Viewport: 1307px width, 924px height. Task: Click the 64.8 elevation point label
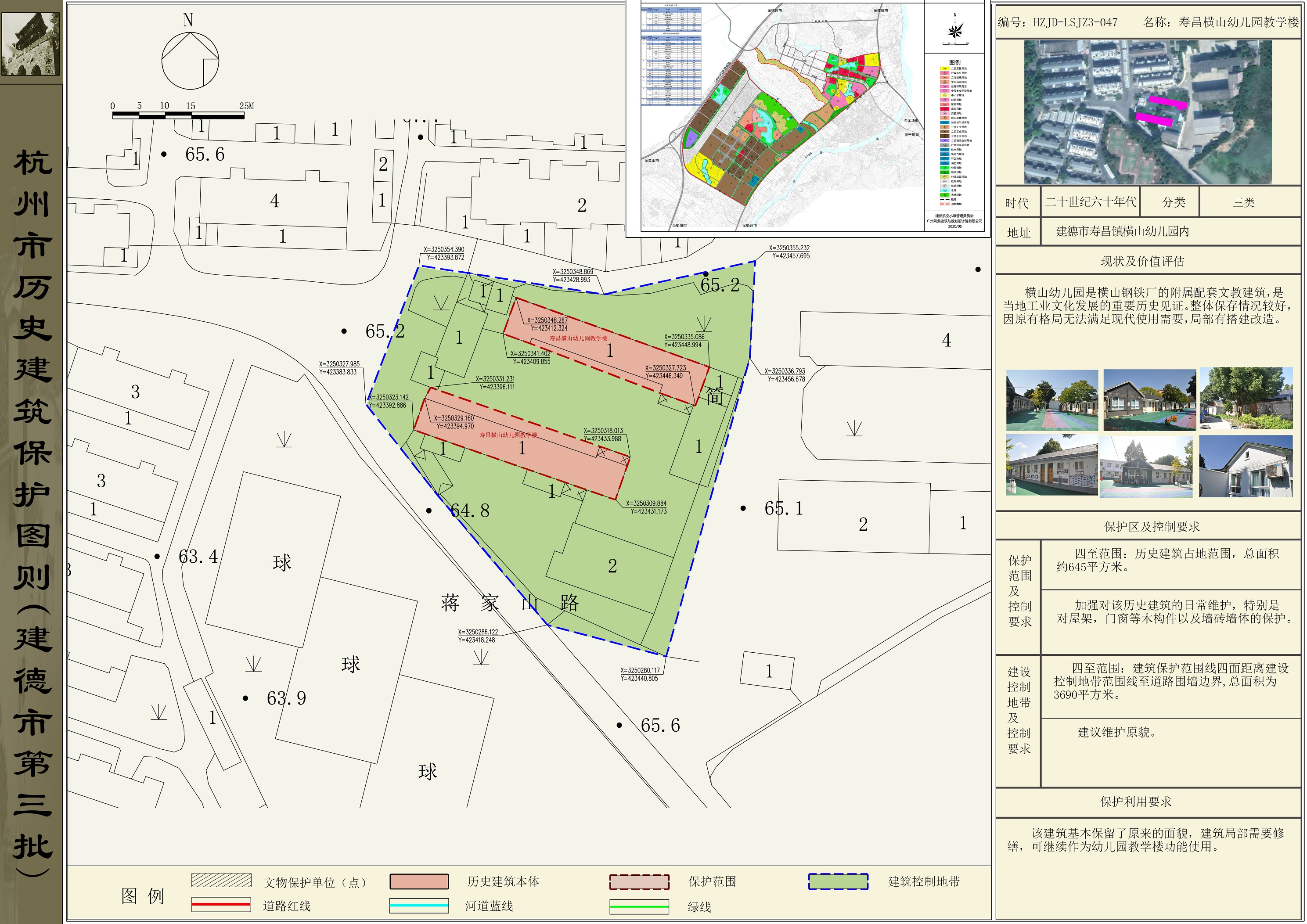click(470, 511)
